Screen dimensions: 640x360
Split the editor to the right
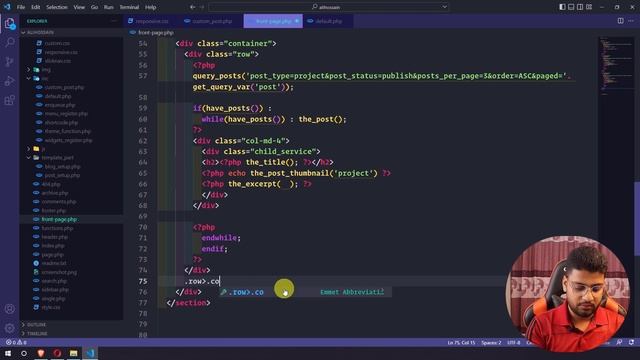(620, 21)
